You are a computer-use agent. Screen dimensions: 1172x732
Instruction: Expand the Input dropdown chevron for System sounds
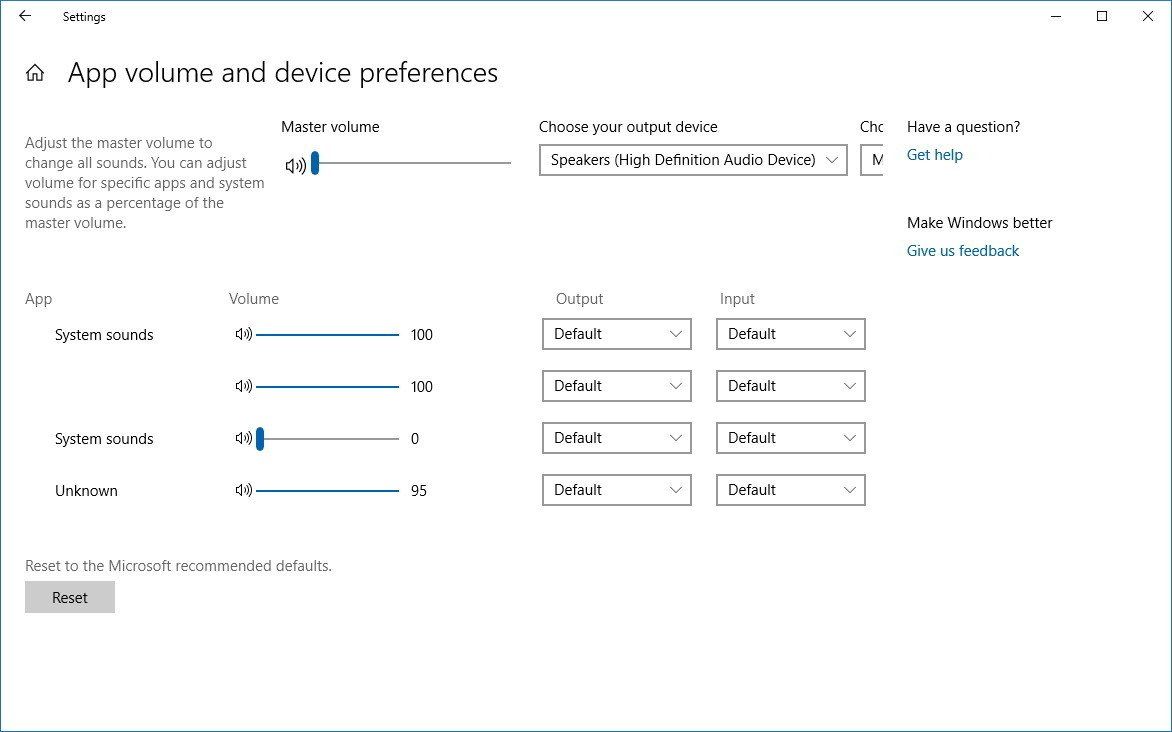[848, 333]
